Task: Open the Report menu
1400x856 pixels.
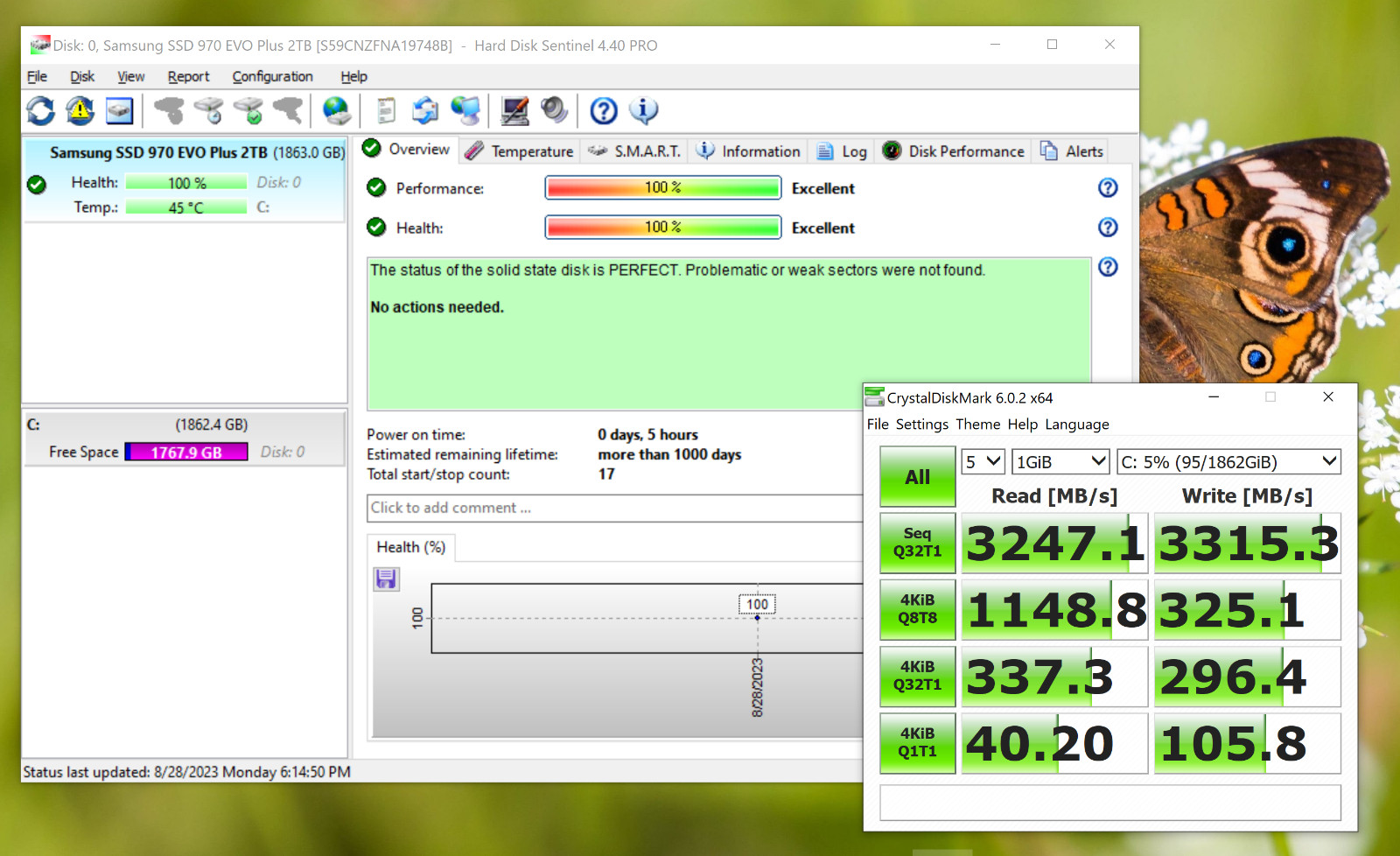Action: tap(189, 76)
